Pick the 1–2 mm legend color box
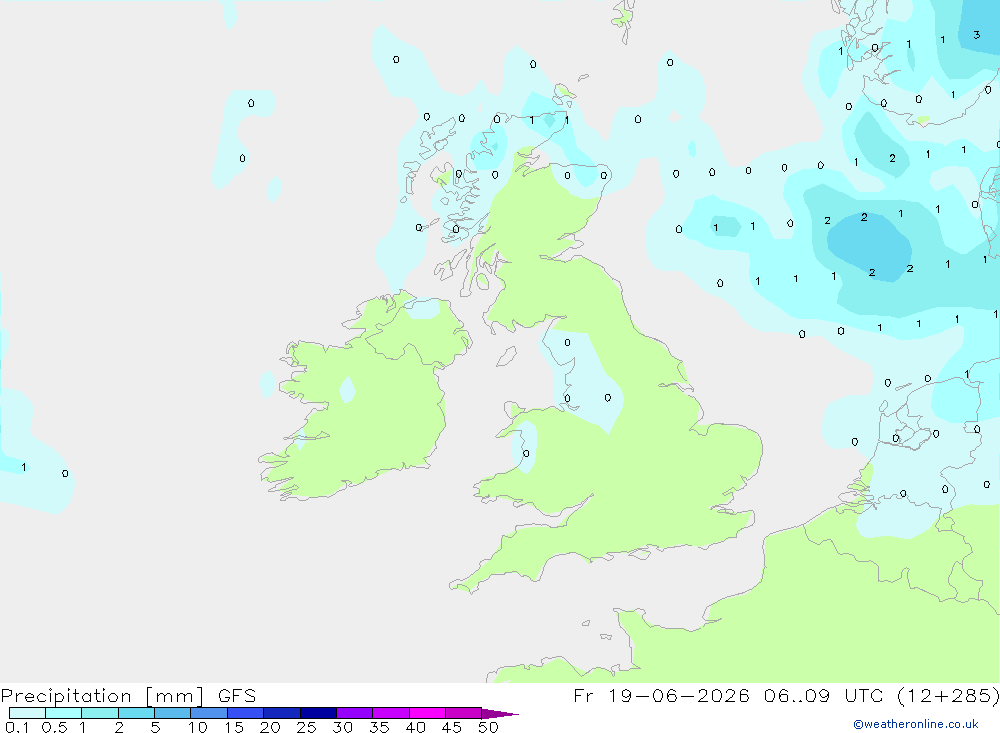The height and width of the screenshot is (733, 1000). (100, 713)
